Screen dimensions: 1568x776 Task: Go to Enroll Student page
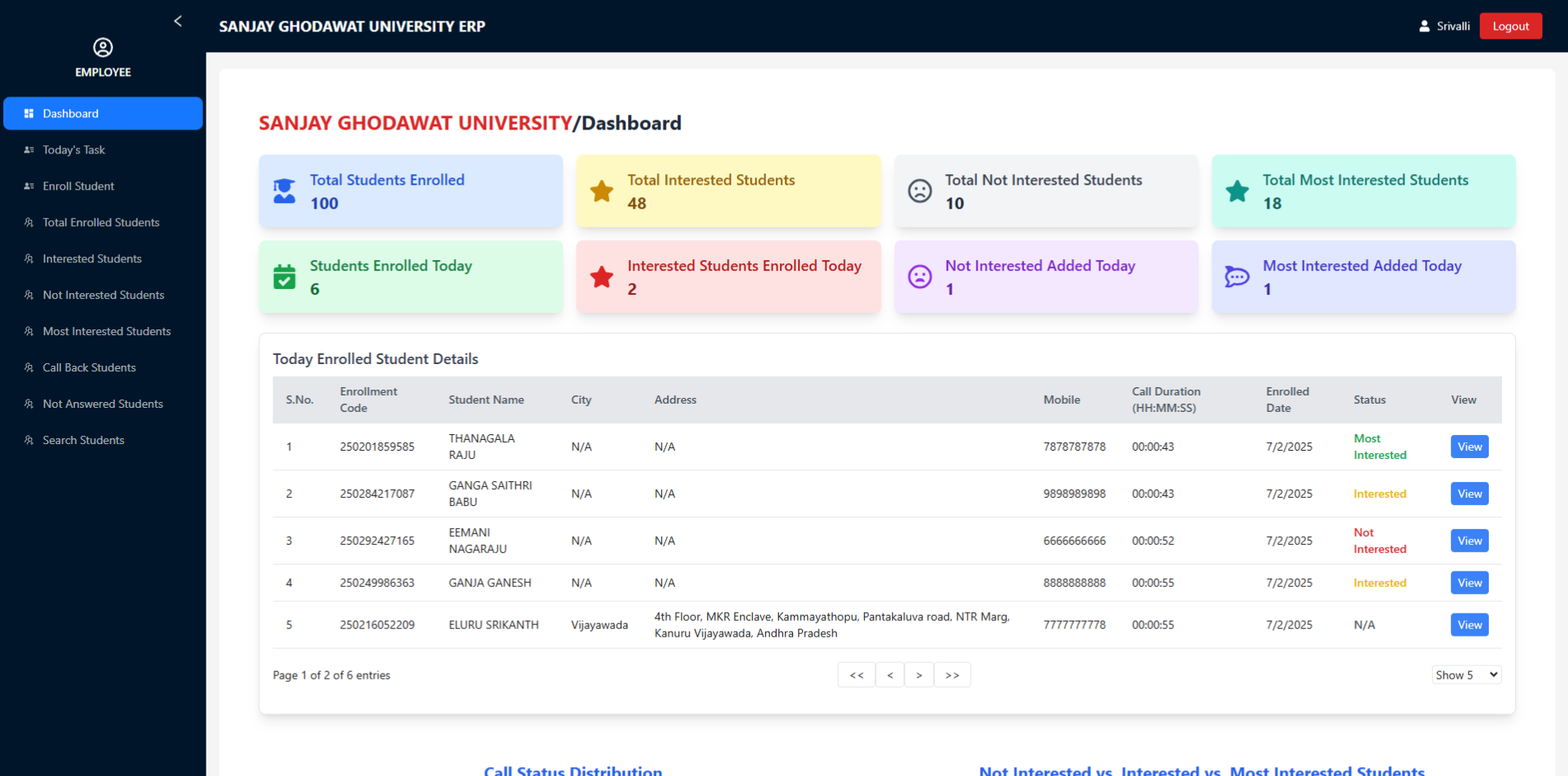coord(103,186)
